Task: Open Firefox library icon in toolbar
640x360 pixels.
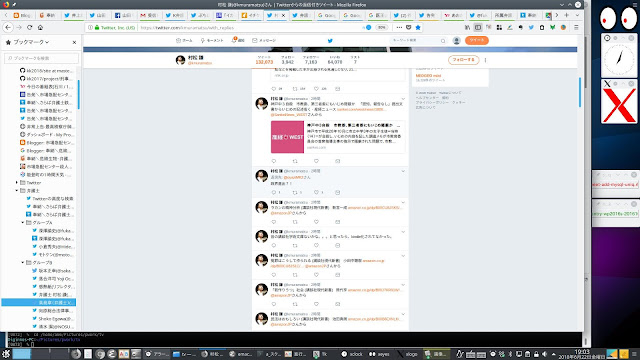Action: tap(467, 27)
